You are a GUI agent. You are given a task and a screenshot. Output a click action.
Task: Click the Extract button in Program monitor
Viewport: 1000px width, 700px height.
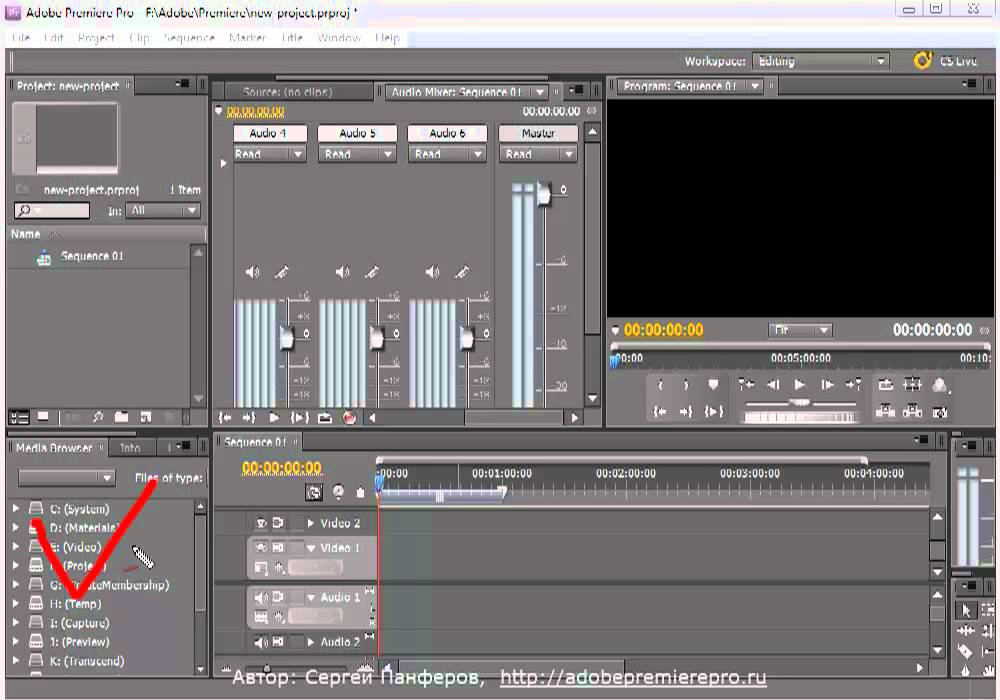(x=913, y=412)
